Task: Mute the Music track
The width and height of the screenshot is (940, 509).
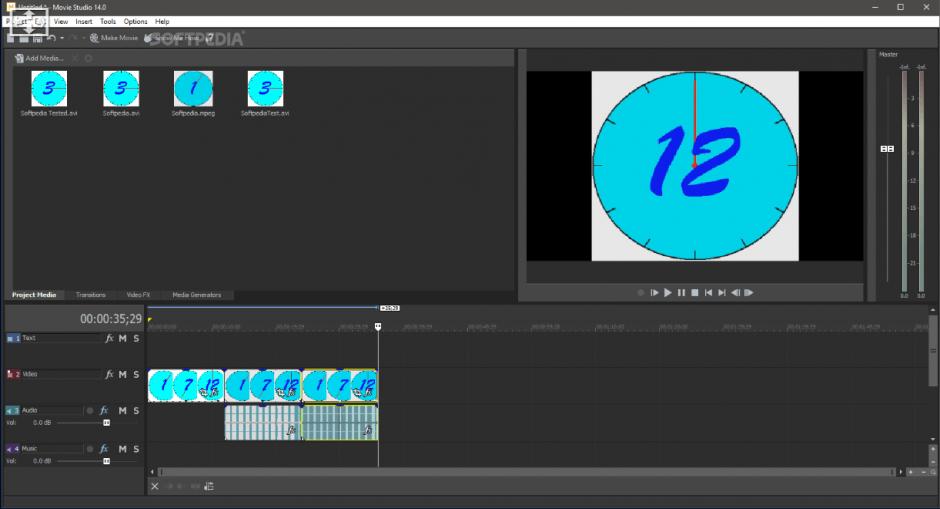Action: coord(122,449)
